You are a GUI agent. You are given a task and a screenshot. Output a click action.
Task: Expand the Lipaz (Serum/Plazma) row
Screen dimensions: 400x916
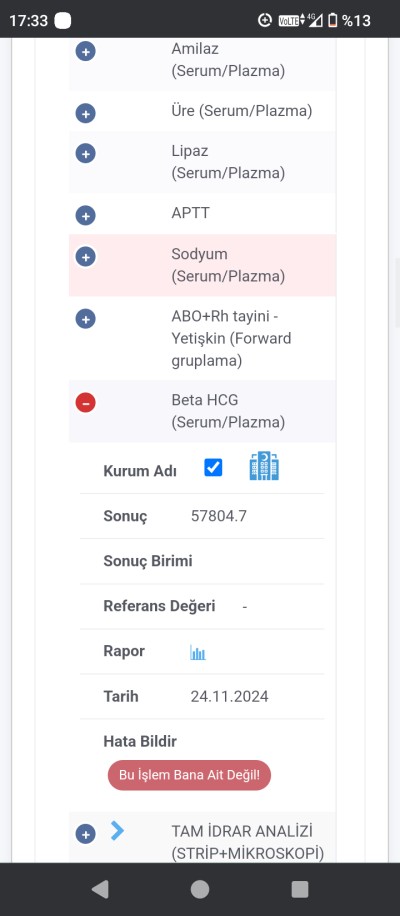(85, 154)
